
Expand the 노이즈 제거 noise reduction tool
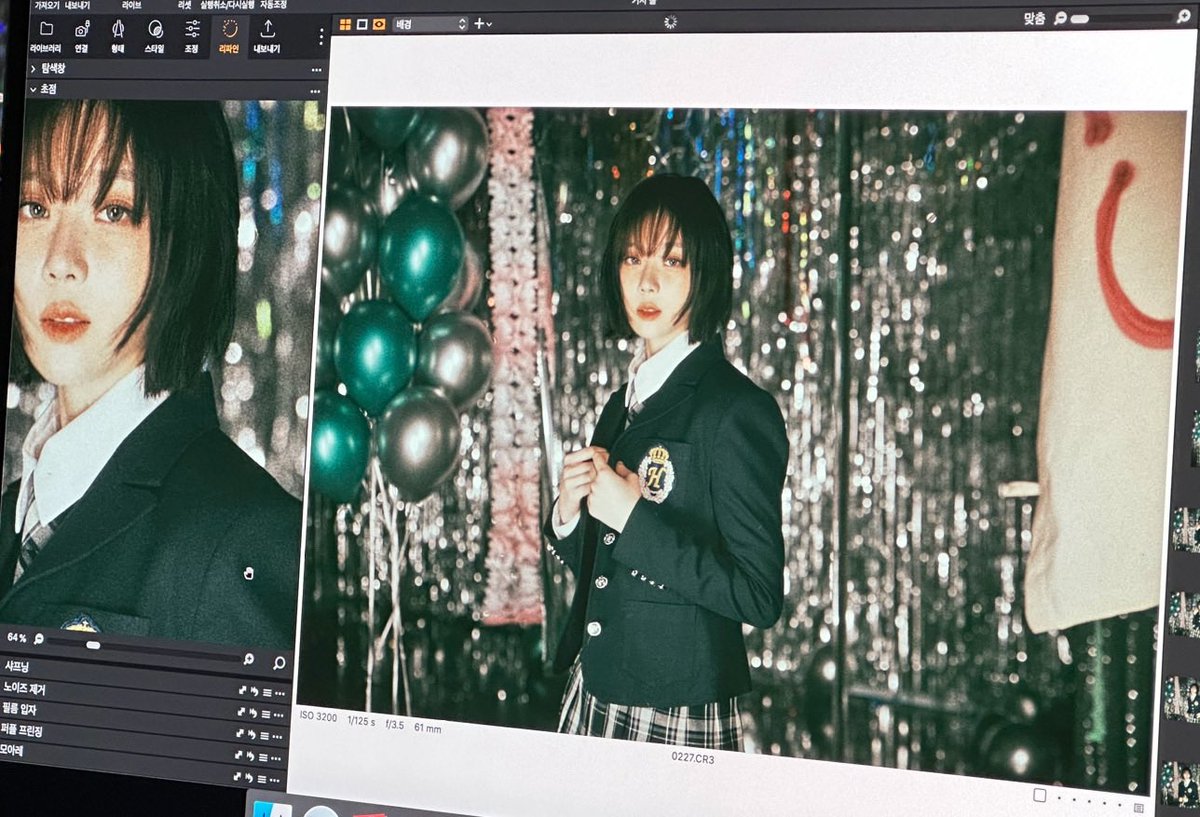(x=24, y=688)
